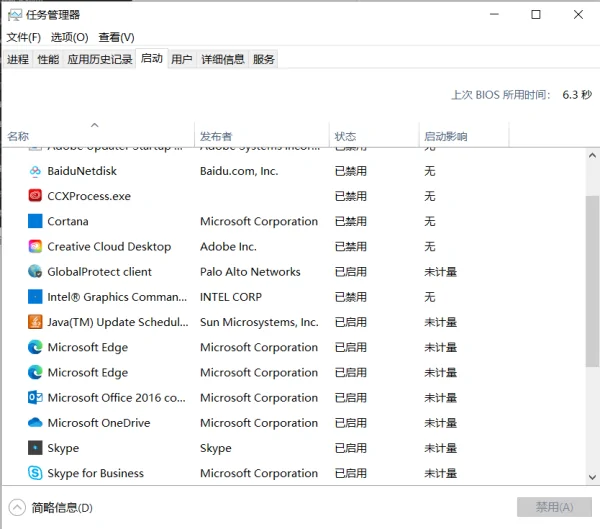Select GlobalProtect client entry
The image size is (600, 529).
coord(99,272)
